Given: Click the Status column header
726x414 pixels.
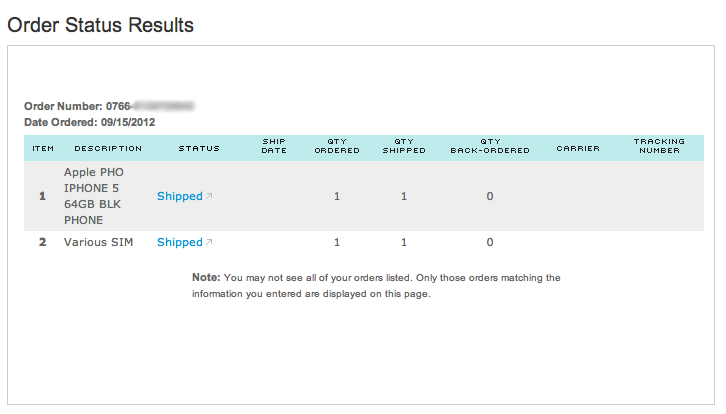Looking at the screenshot, I should (x=199, y=149).
